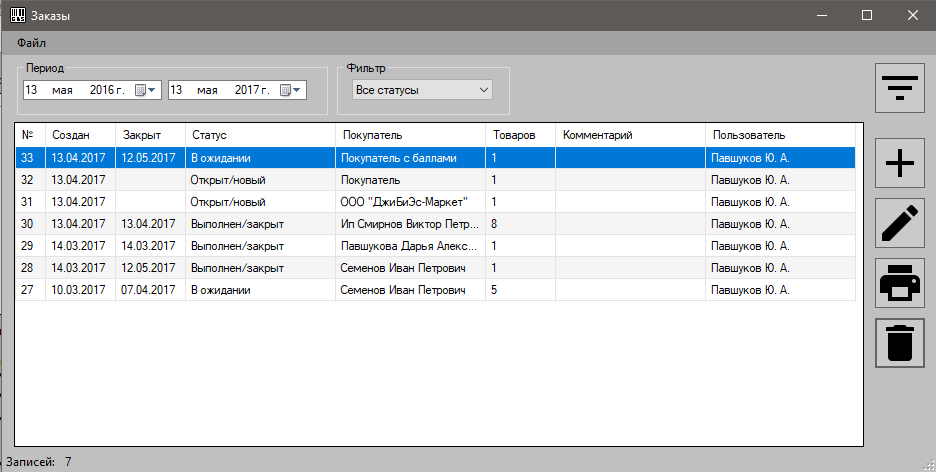The width and height of the screenshot is (936, 472).
Task: Print order using printer icon
Action: click(x=900, y=283)
